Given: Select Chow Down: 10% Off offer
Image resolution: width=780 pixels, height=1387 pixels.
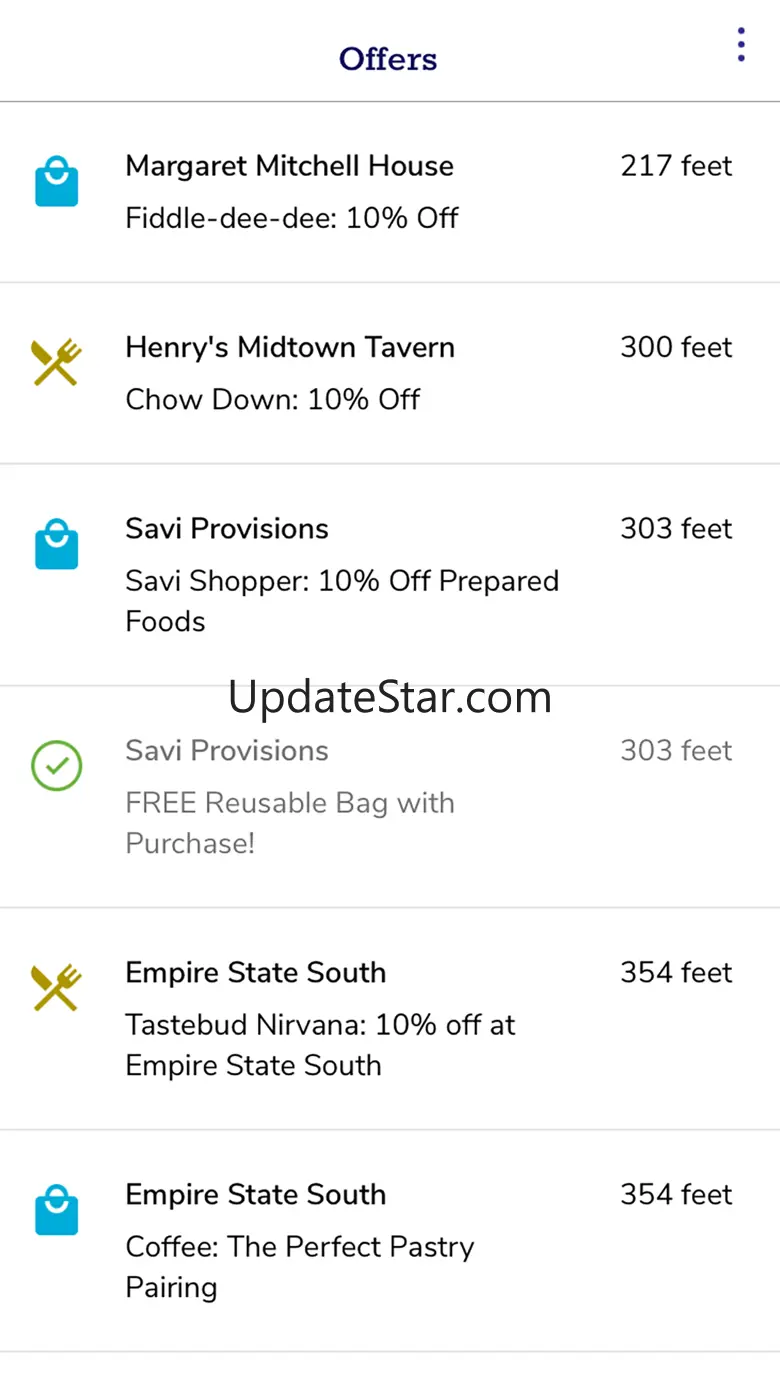Looking at the screenshot, I should point(273,400).
